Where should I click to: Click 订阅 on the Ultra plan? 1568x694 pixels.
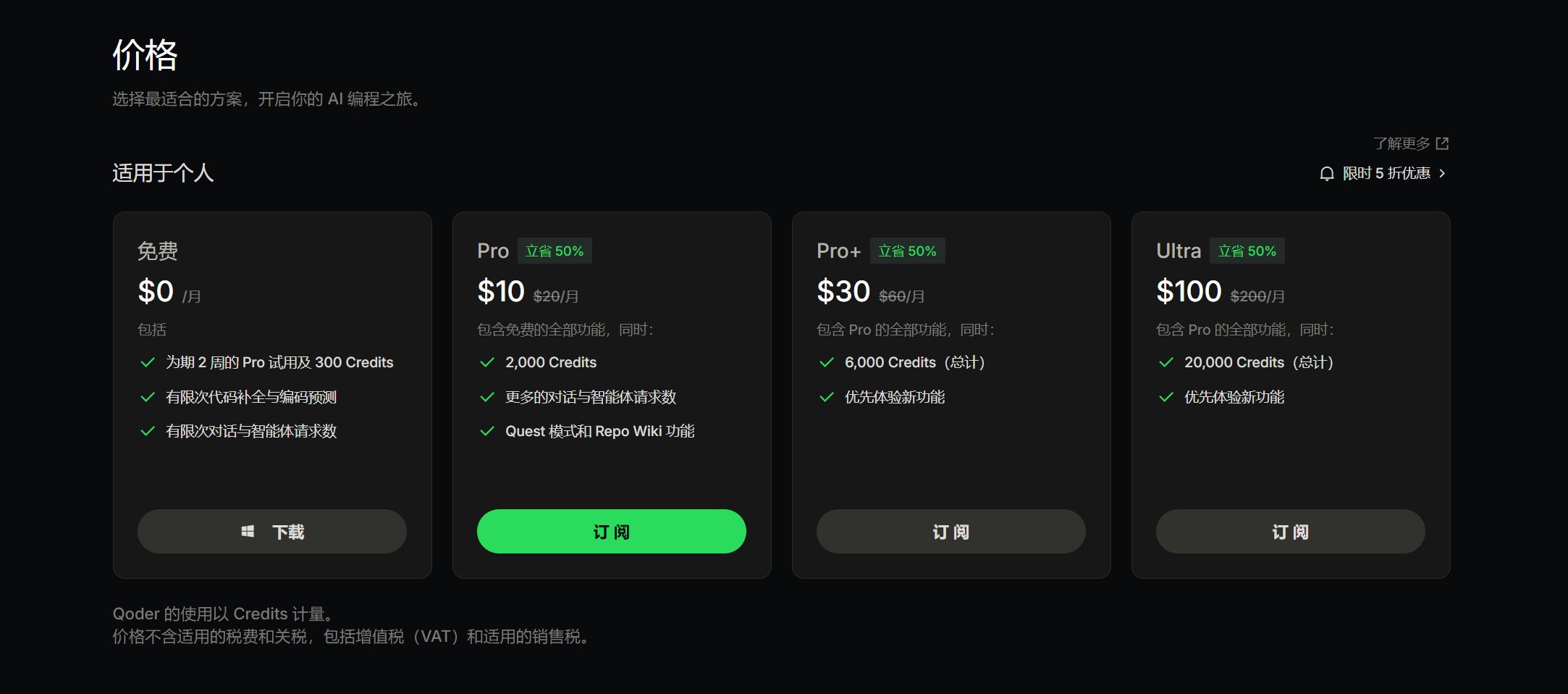pos(1290,531)
